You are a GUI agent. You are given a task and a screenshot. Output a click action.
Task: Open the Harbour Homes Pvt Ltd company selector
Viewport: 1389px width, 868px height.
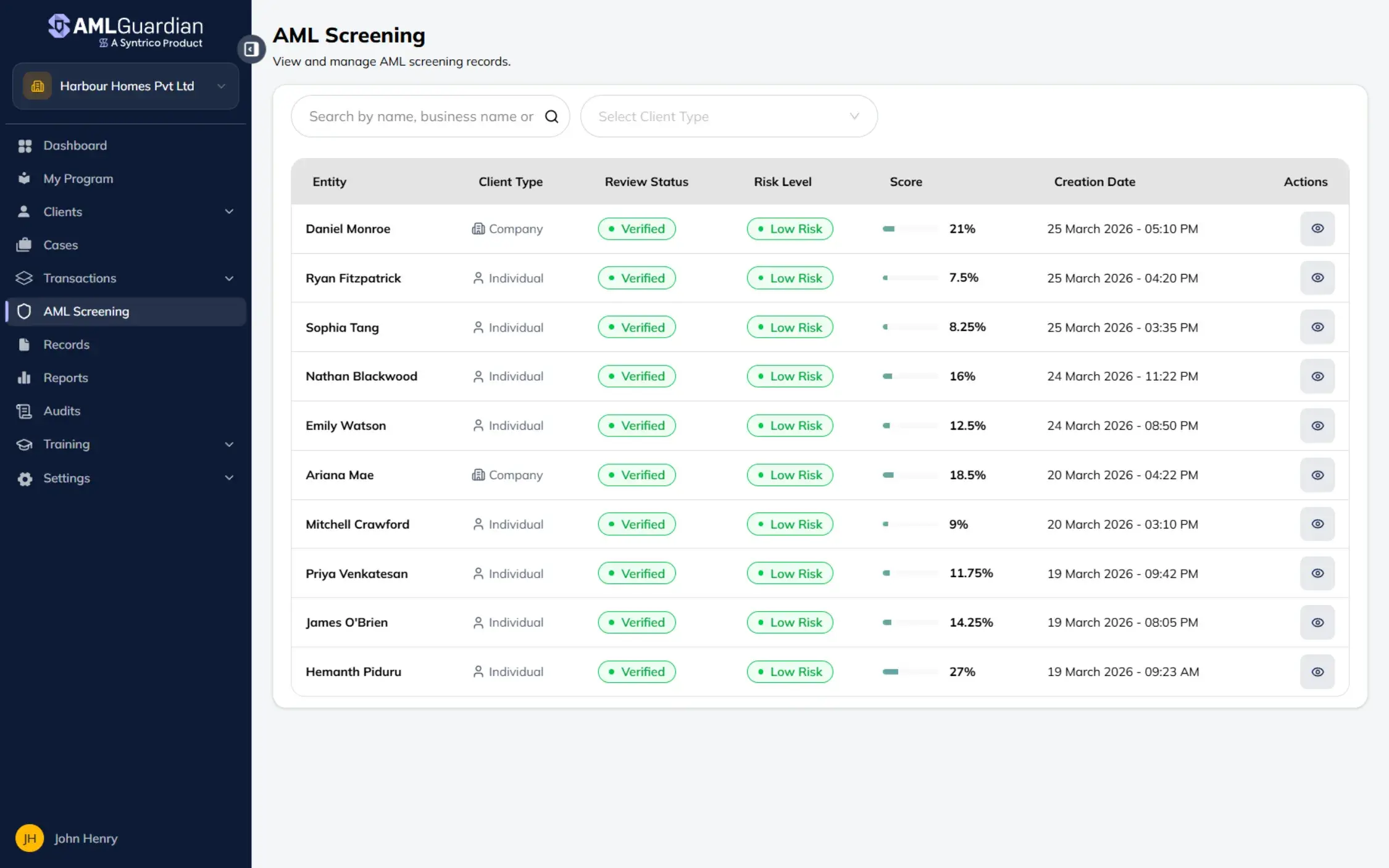coord(126,86)
